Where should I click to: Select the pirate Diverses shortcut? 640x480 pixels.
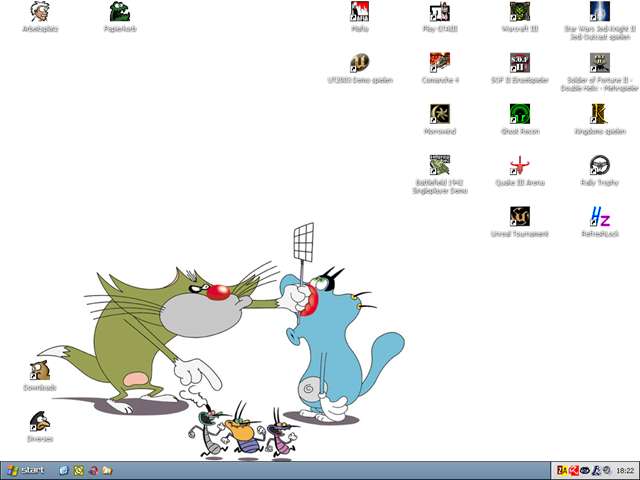[x=40, y=422]
